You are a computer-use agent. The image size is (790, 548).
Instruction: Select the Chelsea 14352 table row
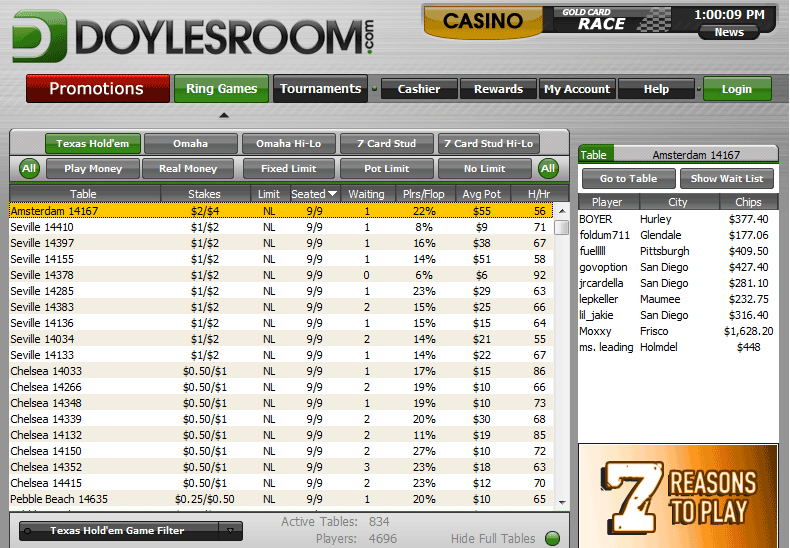281,467
